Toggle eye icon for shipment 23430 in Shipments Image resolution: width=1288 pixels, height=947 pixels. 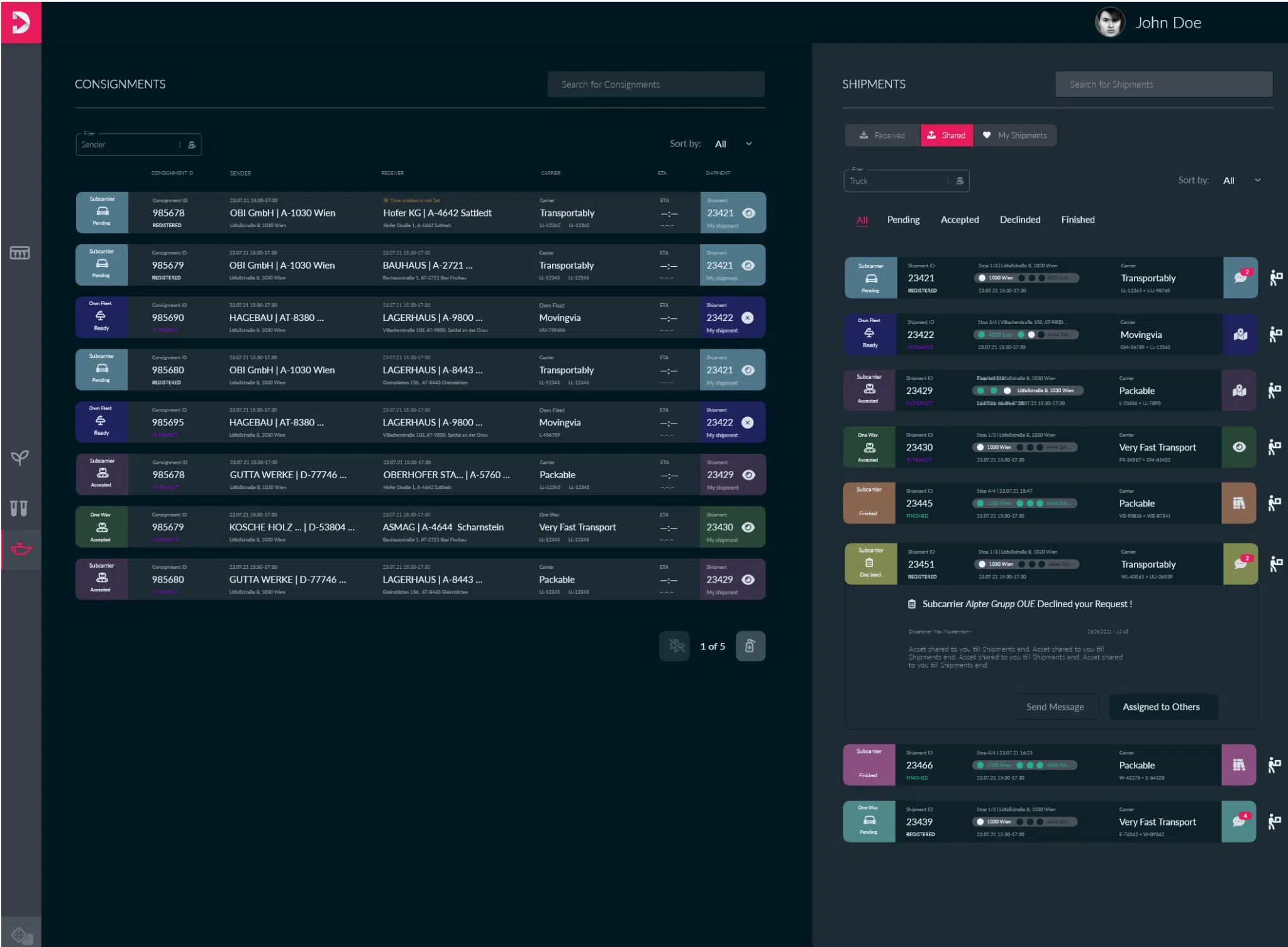pyautogui.click(x=1239, y=447)
